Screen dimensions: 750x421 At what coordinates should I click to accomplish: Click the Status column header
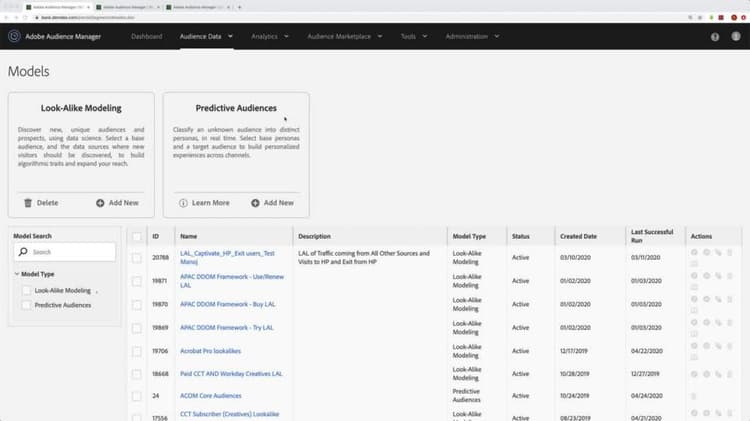[x=520, y=236]
